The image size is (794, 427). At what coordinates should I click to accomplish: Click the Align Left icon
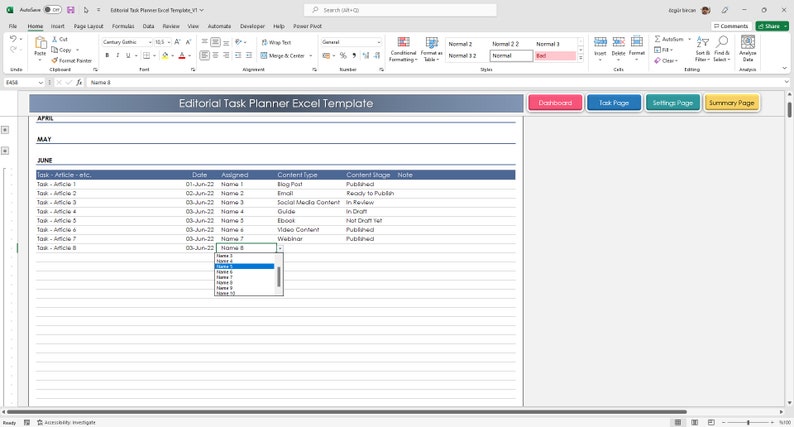tap(205, 55)
